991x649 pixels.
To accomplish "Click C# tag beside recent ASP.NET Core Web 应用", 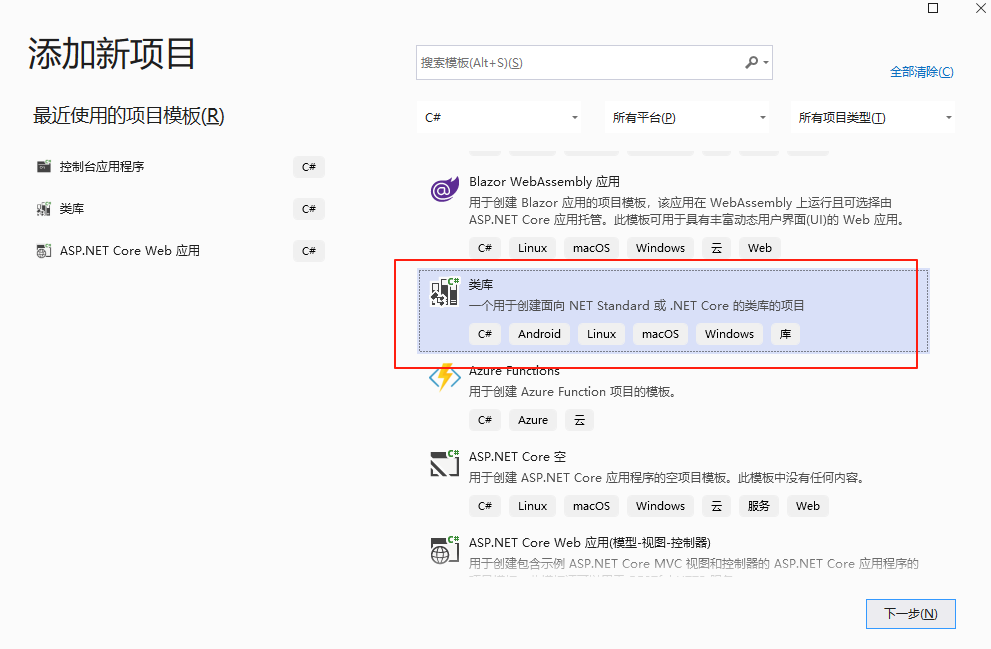I will point(308,251).
